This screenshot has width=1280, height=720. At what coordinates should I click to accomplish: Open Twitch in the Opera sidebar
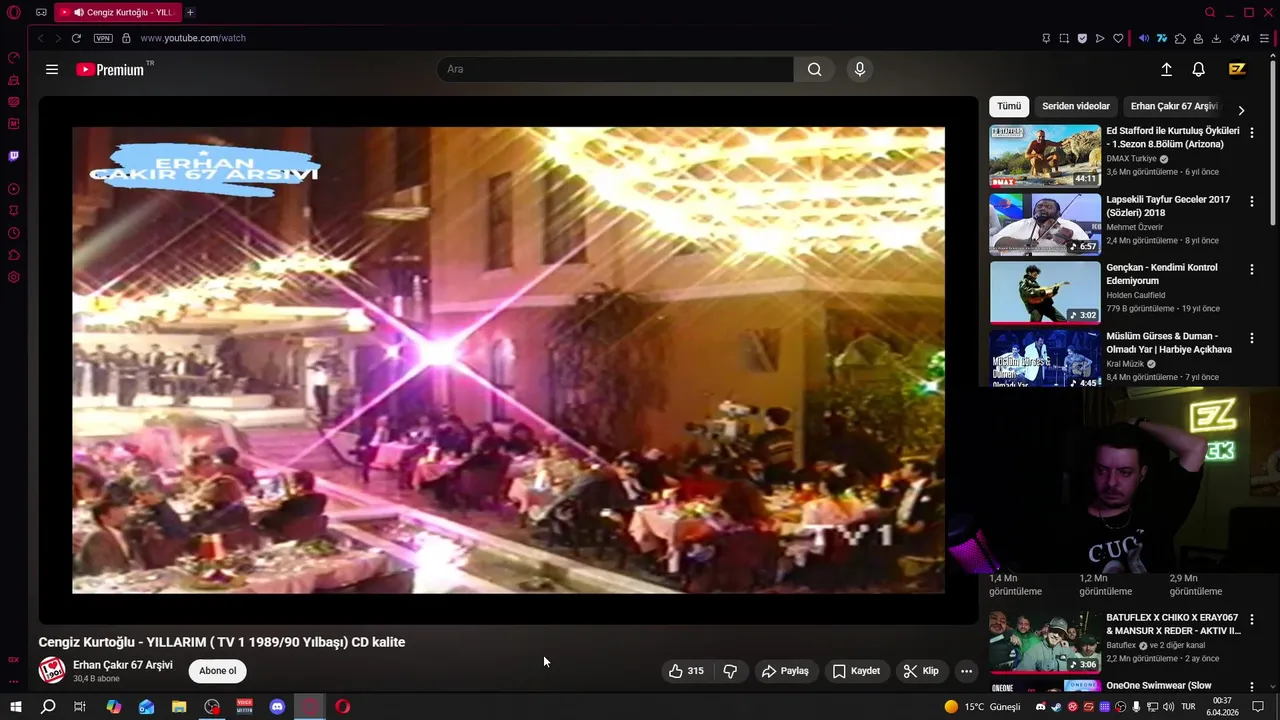13,156
